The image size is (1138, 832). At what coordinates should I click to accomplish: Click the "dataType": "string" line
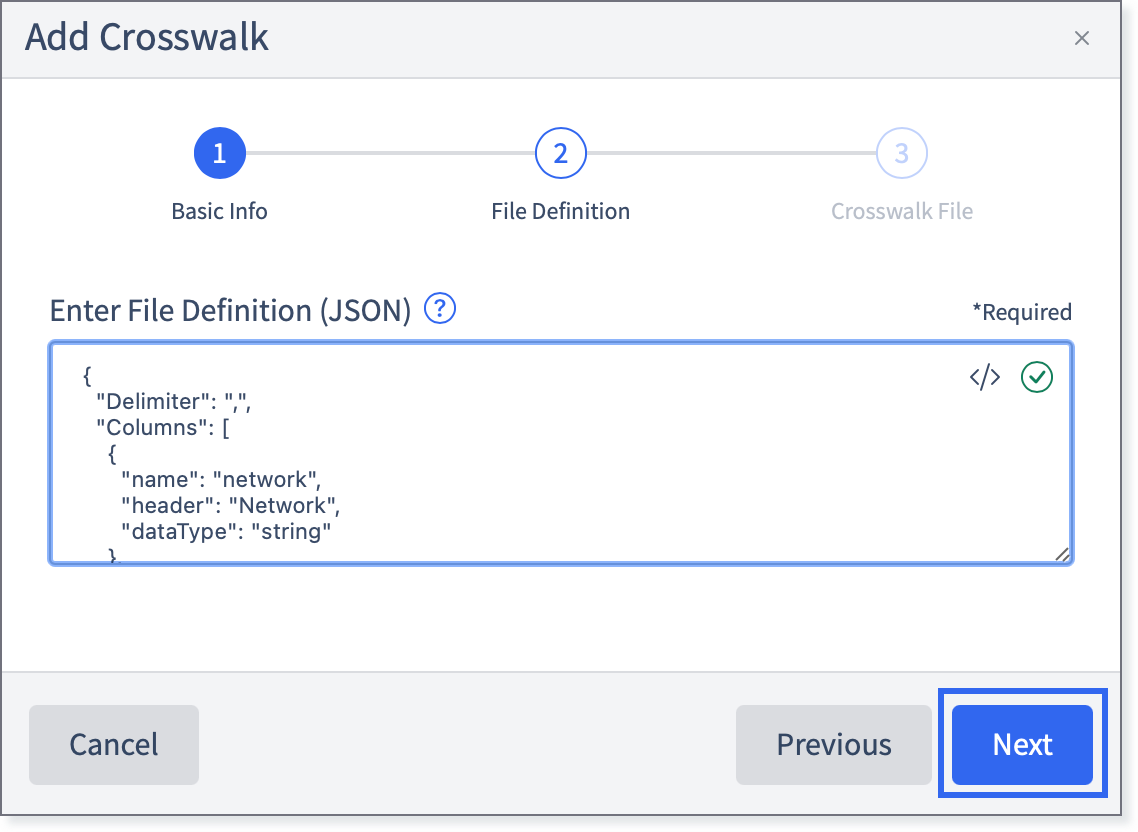click(x=226, y=532)
